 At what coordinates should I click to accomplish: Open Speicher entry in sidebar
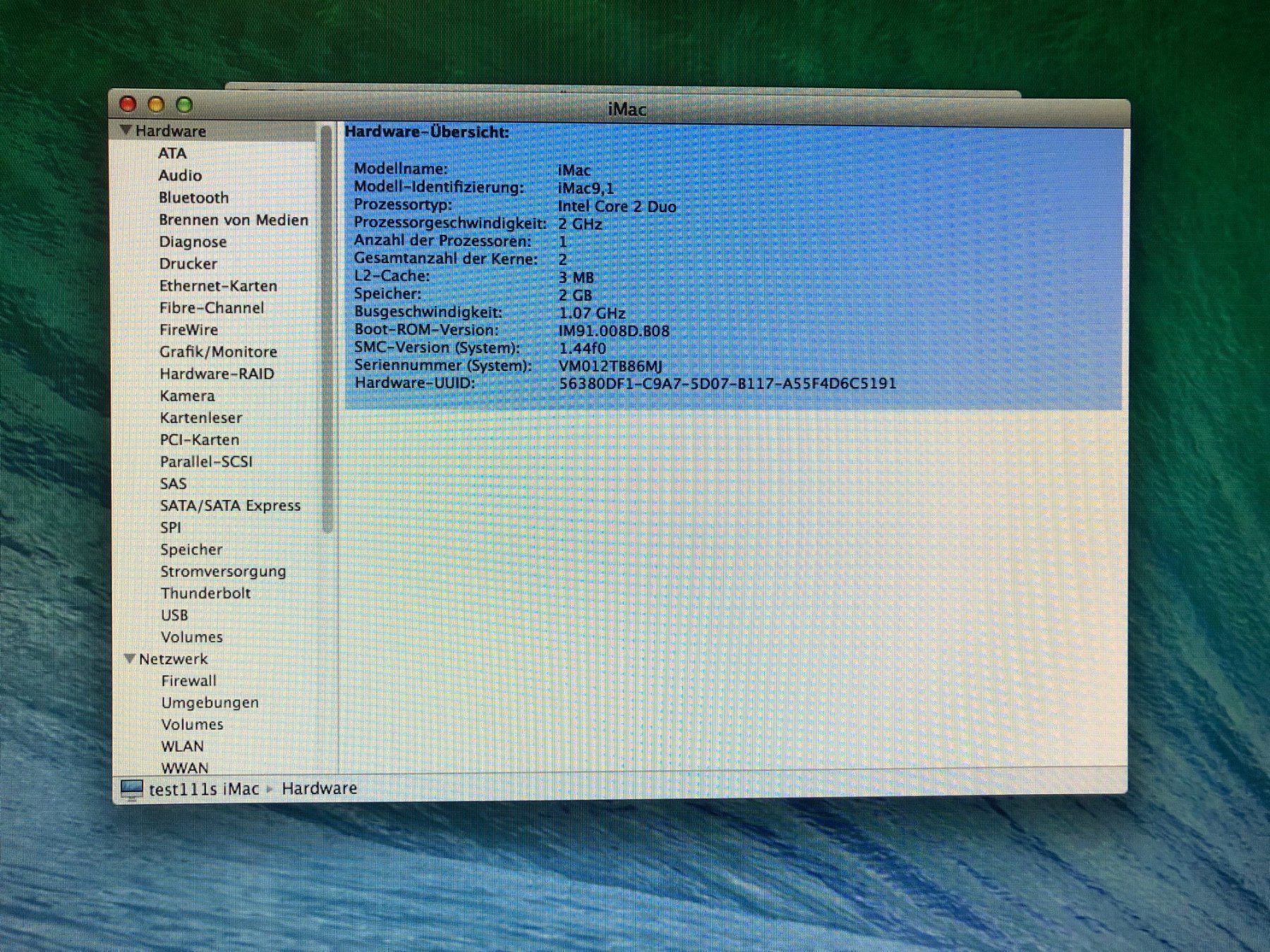tap(191, 549)
